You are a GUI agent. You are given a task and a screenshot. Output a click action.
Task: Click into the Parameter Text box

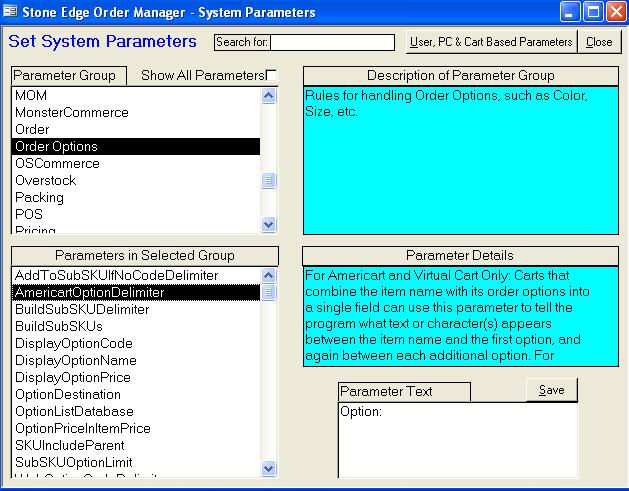458,440
